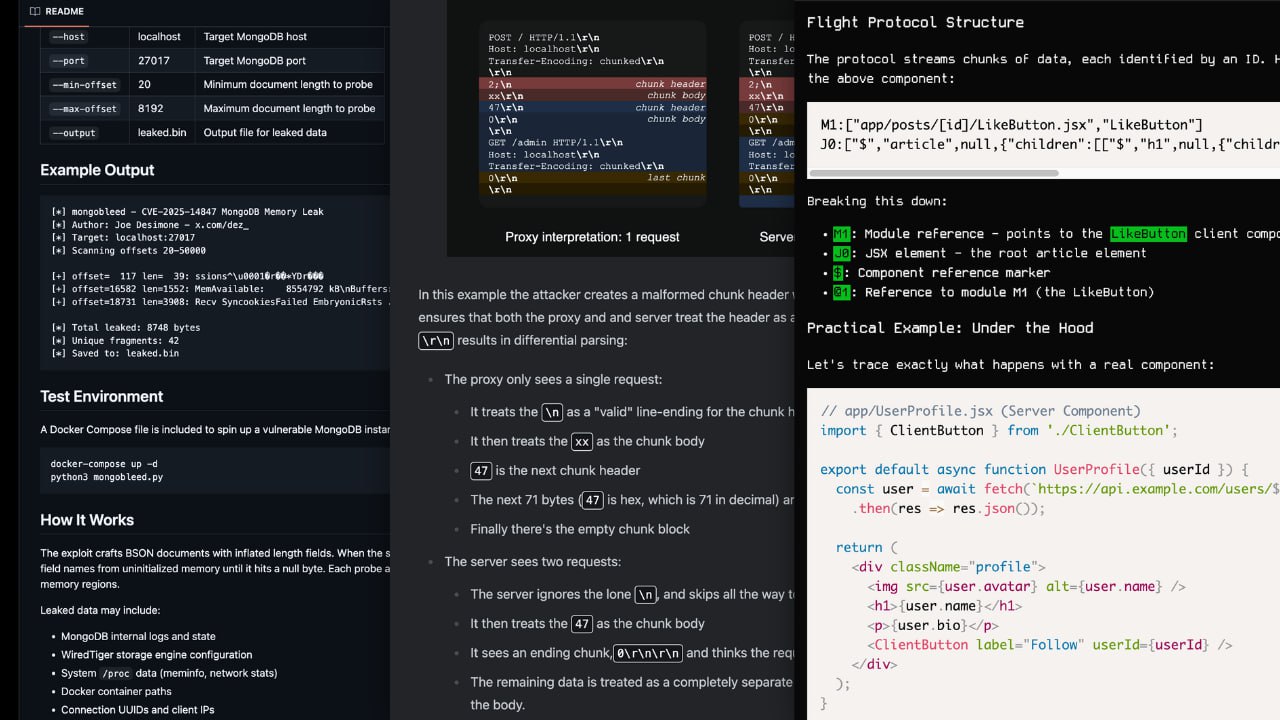Click 'Practical Example: Under the Hood' heading
Viewport: 1280px width, 720px height.
(x=950, y=328)
